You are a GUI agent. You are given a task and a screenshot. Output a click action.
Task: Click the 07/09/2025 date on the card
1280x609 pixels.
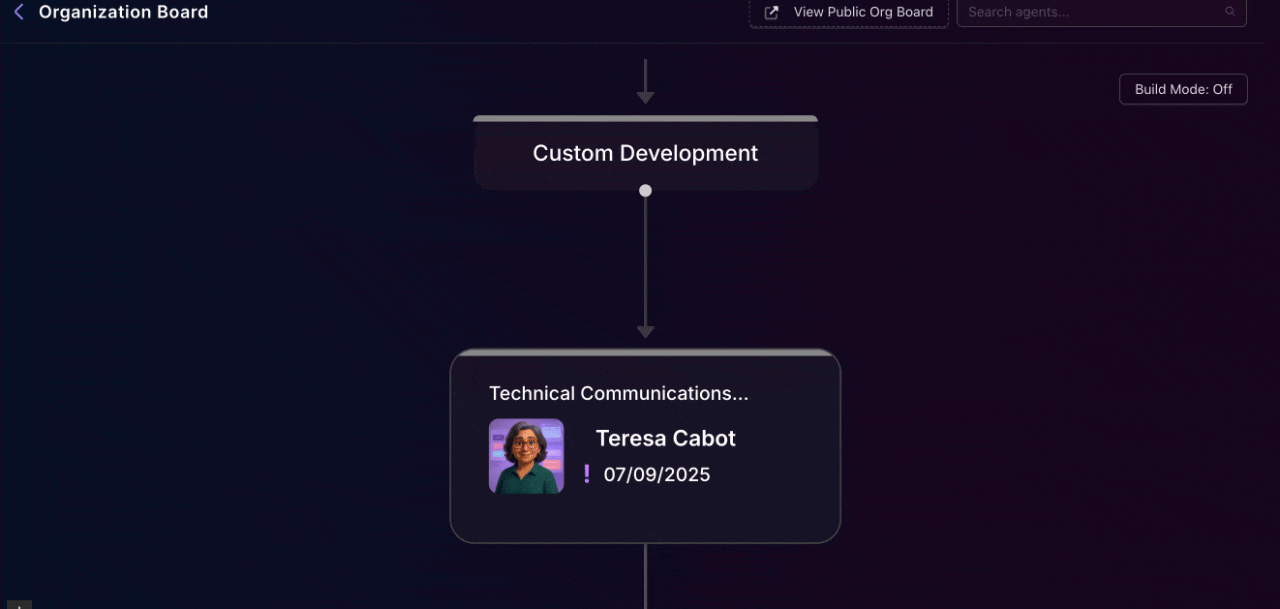pos(656,475)
